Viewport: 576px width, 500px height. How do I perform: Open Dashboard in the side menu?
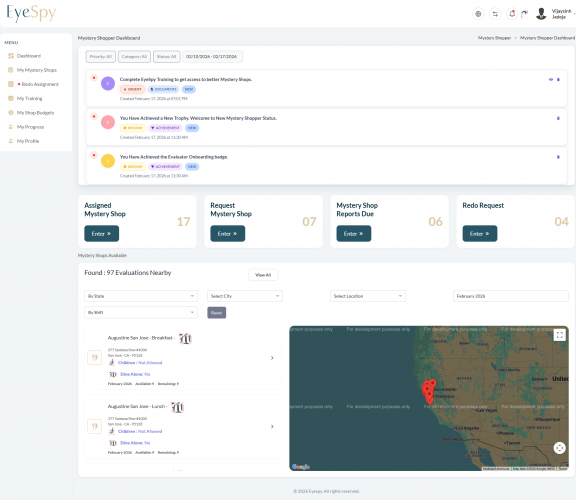(x=29, y=56)
